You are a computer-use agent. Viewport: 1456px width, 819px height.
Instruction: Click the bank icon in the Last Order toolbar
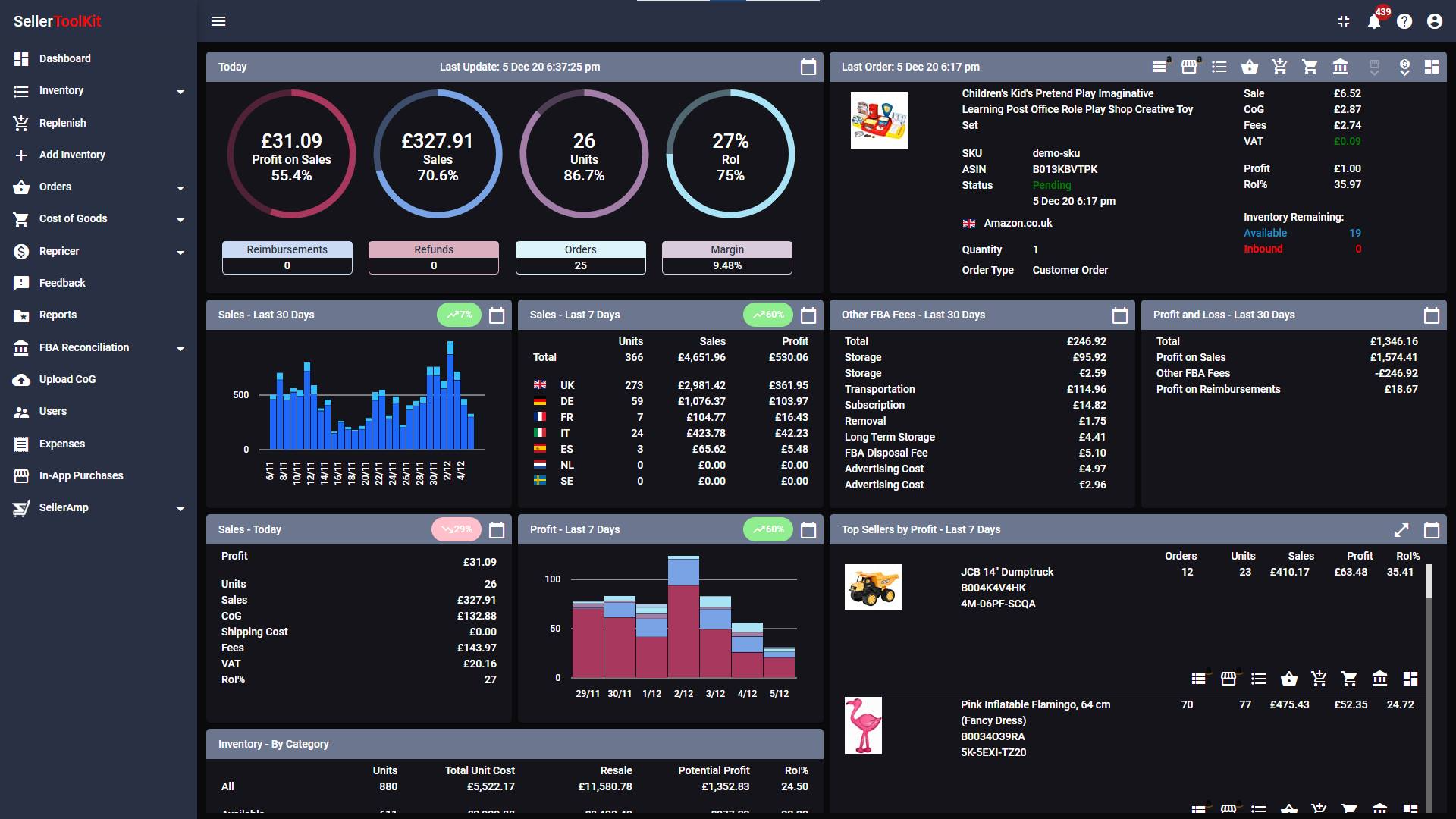(1341, 67)
